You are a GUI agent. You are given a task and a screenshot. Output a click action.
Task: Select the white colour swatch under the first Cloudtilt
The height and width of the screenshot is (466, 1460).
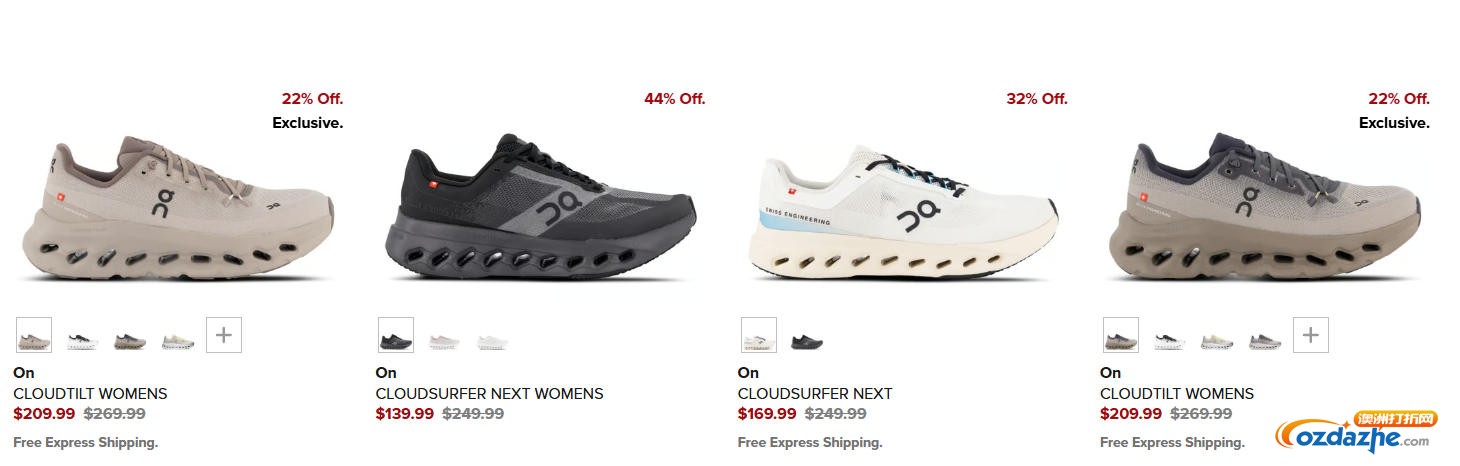83,341
